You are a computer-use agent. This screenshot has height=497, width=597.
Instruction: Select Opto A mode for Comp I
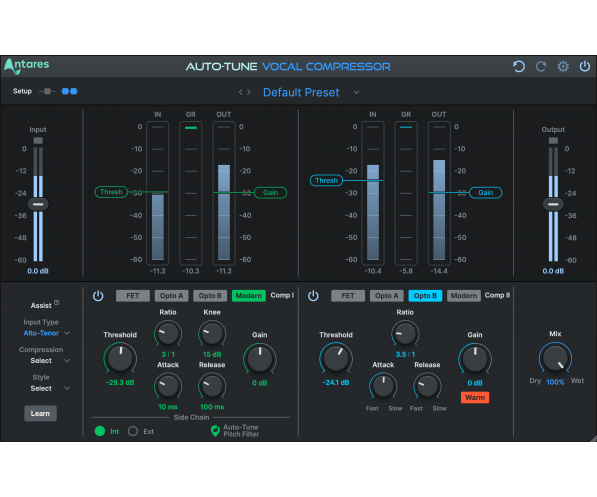point(171,296)
